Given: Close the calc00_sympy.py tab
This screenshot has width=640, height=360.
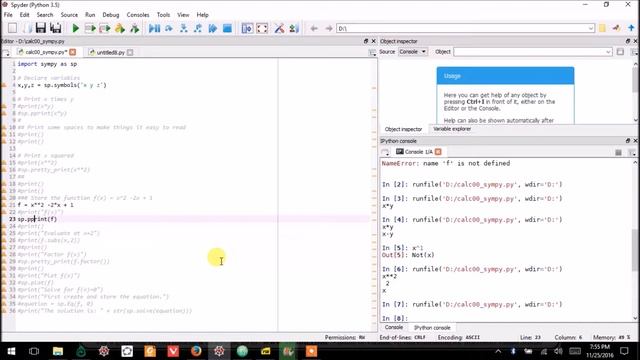Looking at the screenshot, I should 73,52.
